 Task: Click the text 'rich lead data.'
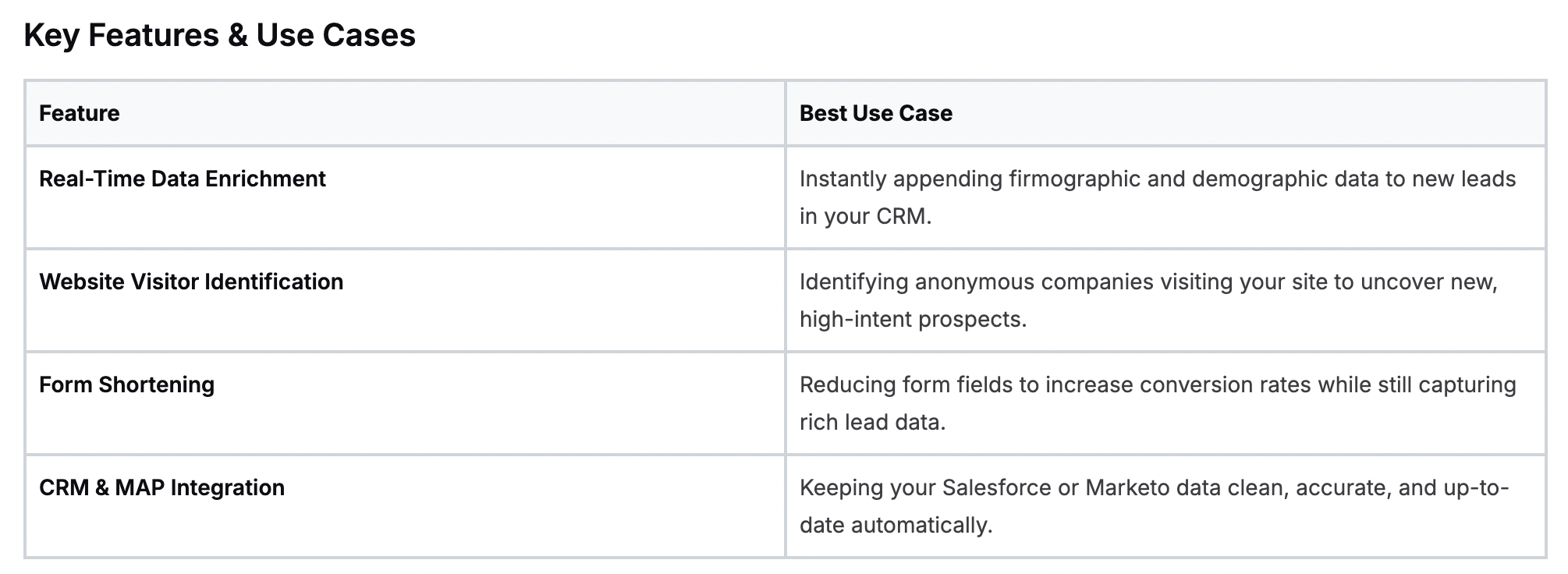873,422
